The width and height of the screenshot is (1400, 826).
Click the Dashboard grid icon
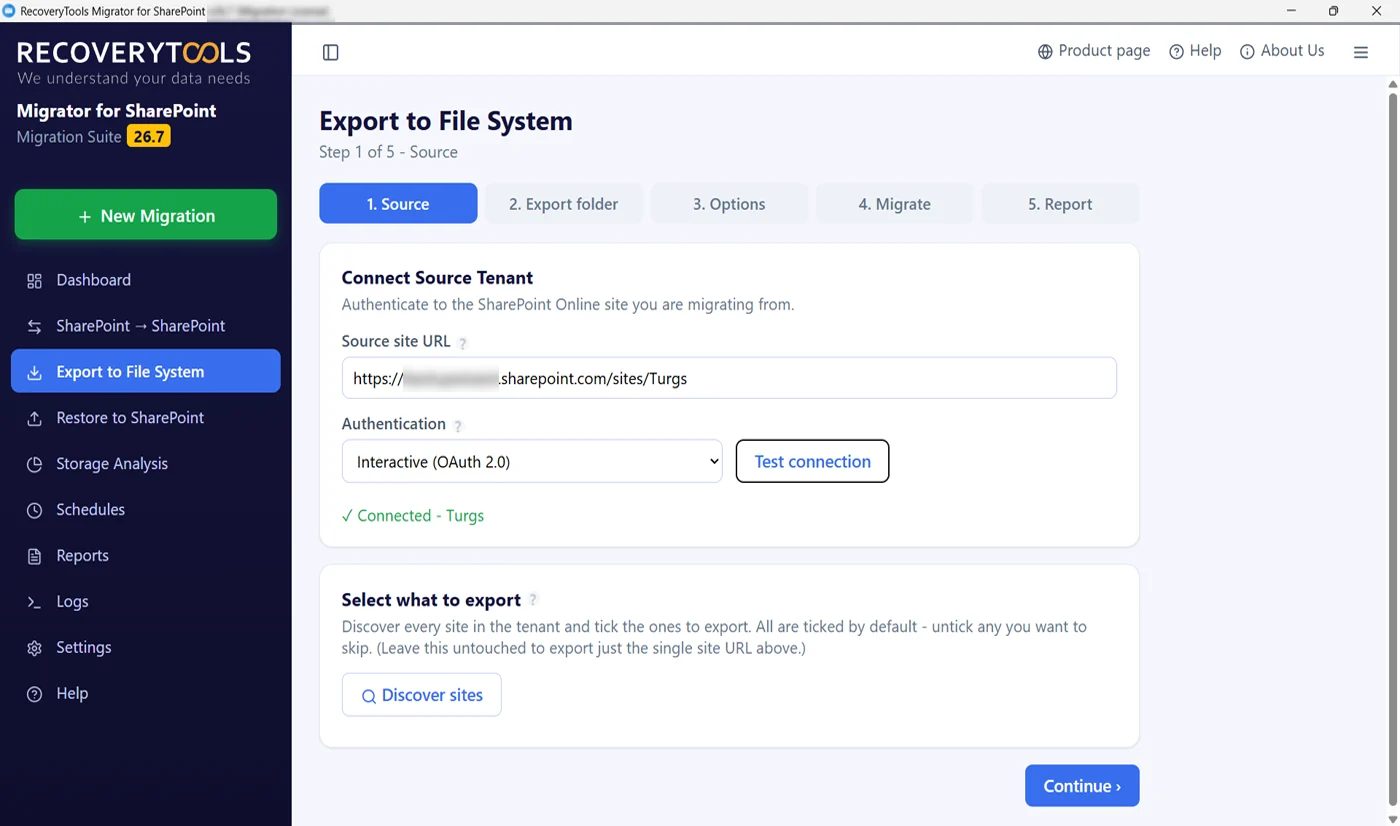(x=35, y=281)
